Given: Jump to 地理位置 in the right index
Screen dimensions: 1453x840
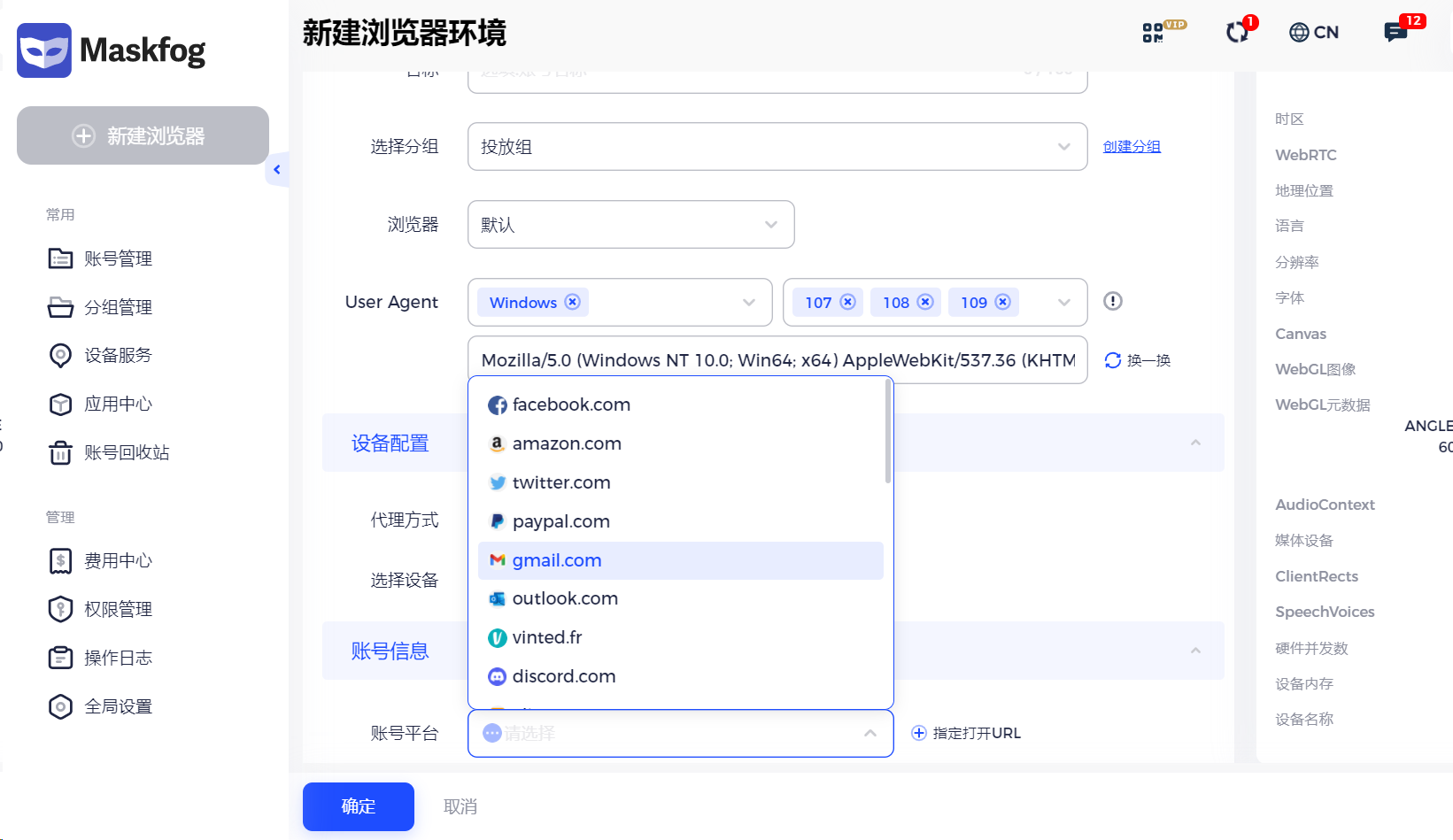Looking at the screenshot, I should coord(1304,190).
